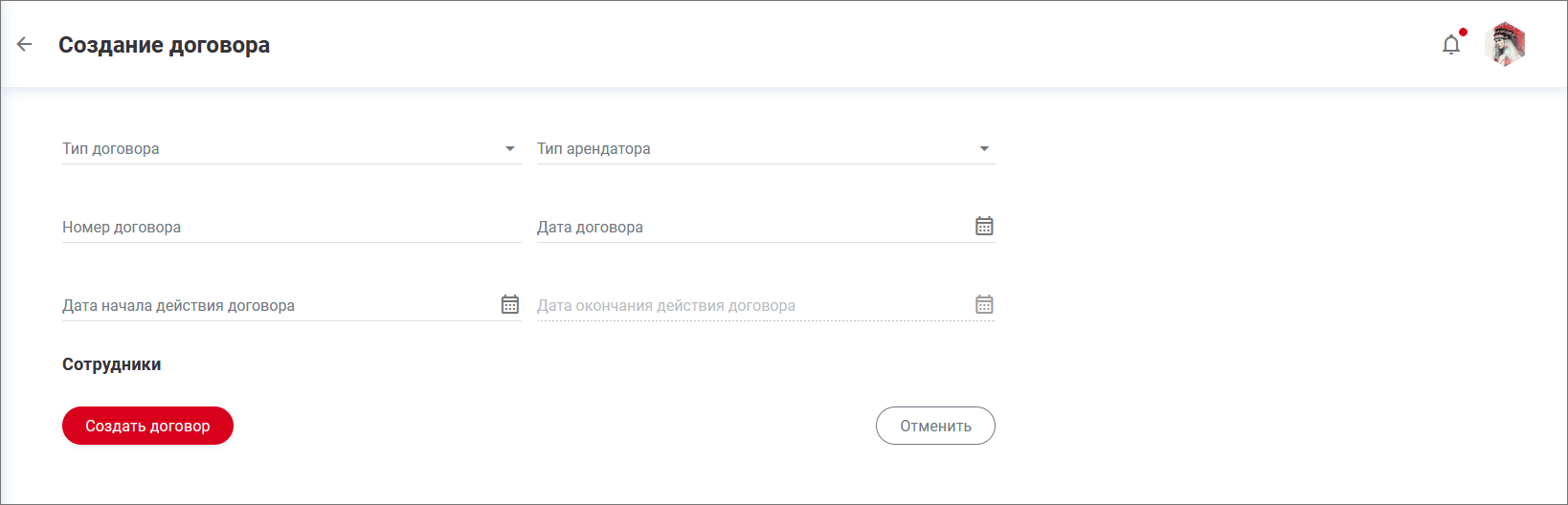
Task: Click the back arrow in header
Action: click(25, 44)
